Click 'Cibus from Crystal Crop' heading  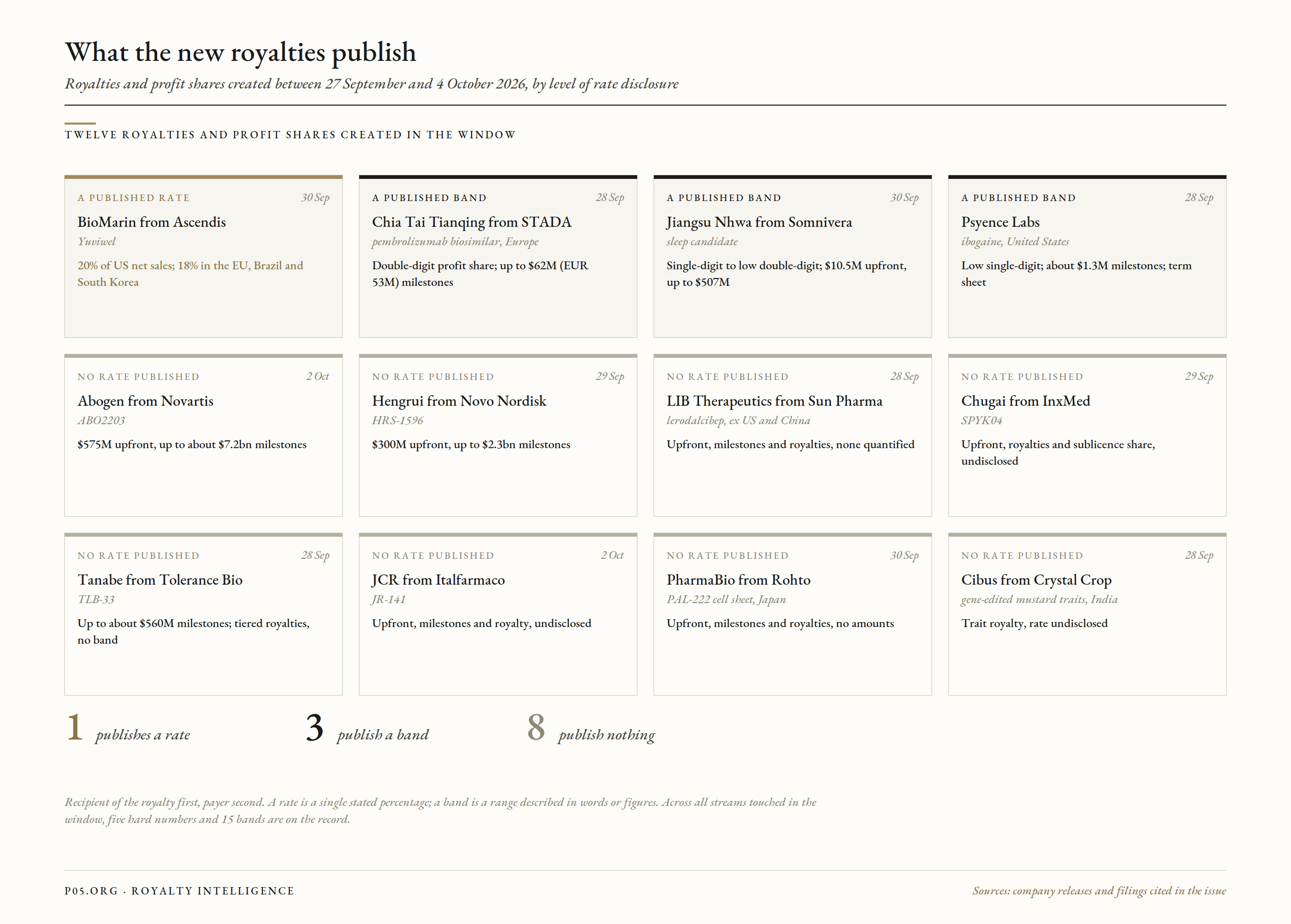(1036, 580)
